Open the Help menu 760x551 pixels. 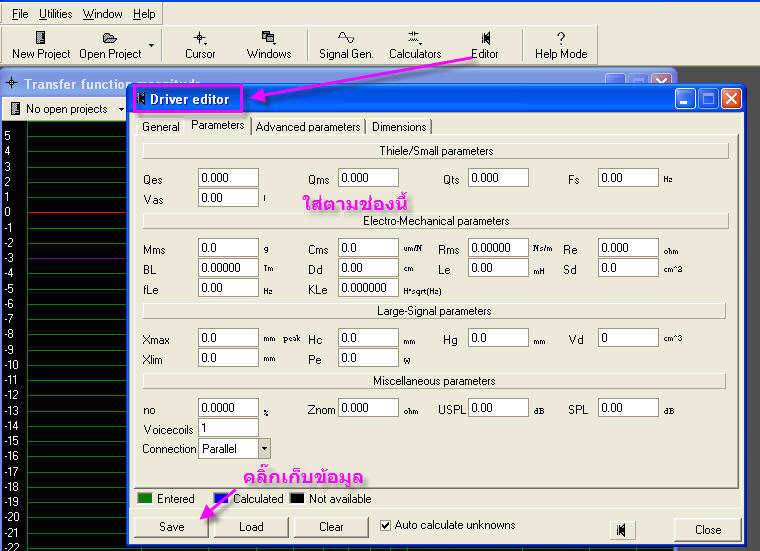pos(144,14)
